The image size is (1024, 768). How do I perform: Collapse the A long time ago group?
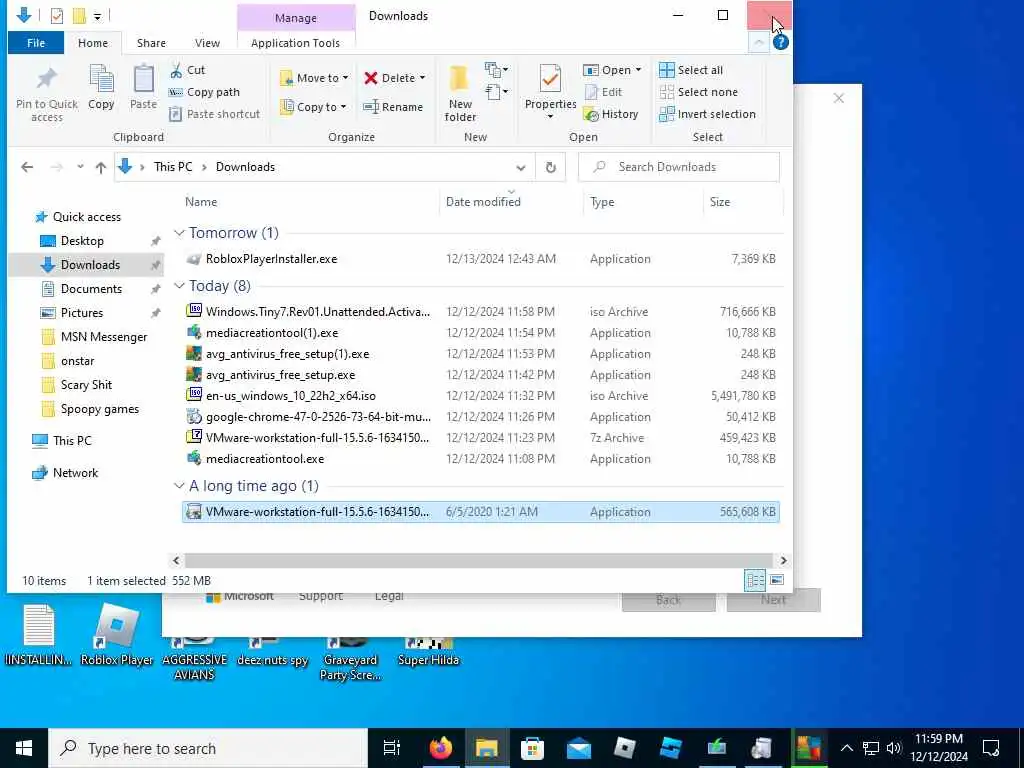tap(179, 486)
